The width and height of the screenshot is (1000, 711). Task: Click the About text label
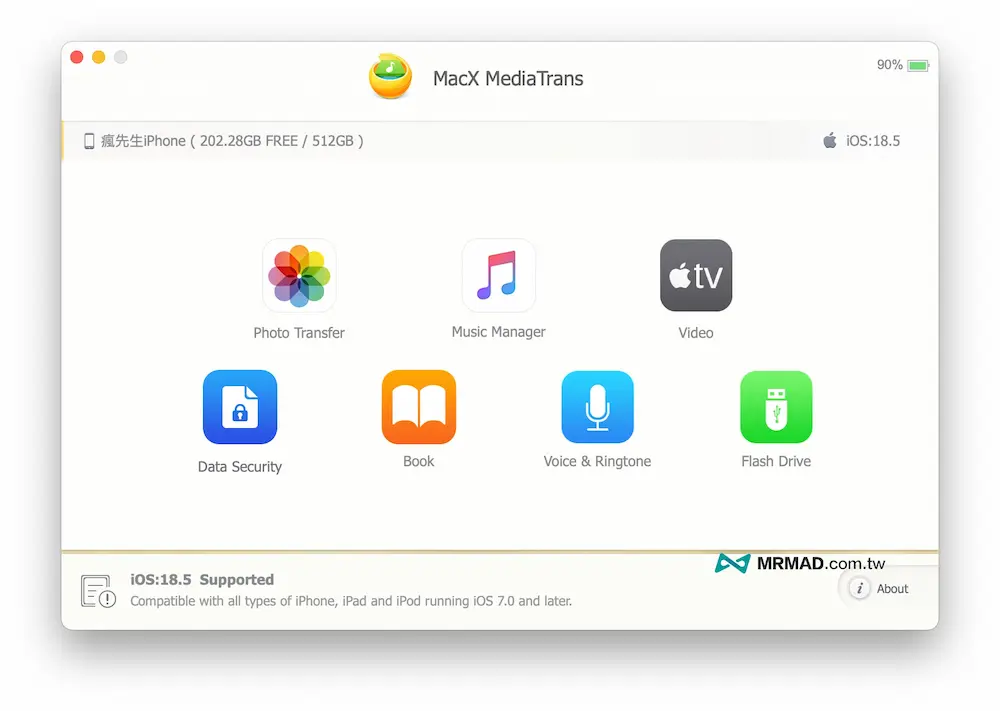(x=892, y=589)
